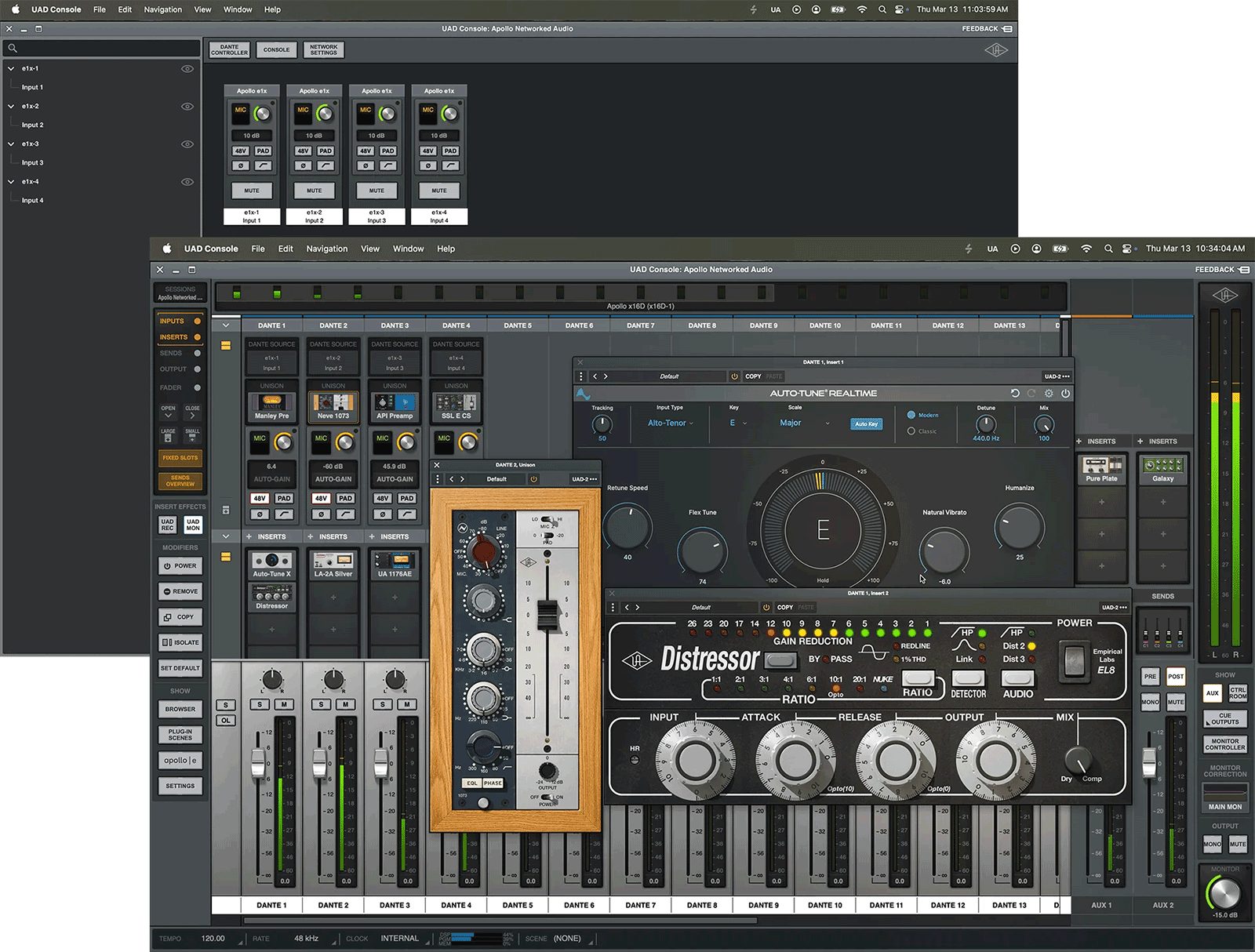
Task: Click the REMOVE modifier button
Action: point(180,591)
